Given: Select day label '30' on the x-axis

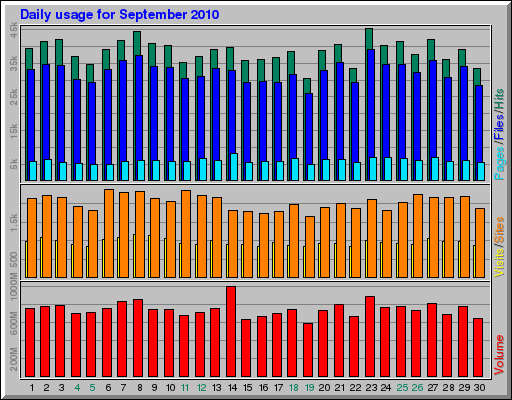Looking at the screenshot, I should tap(479, 388).
